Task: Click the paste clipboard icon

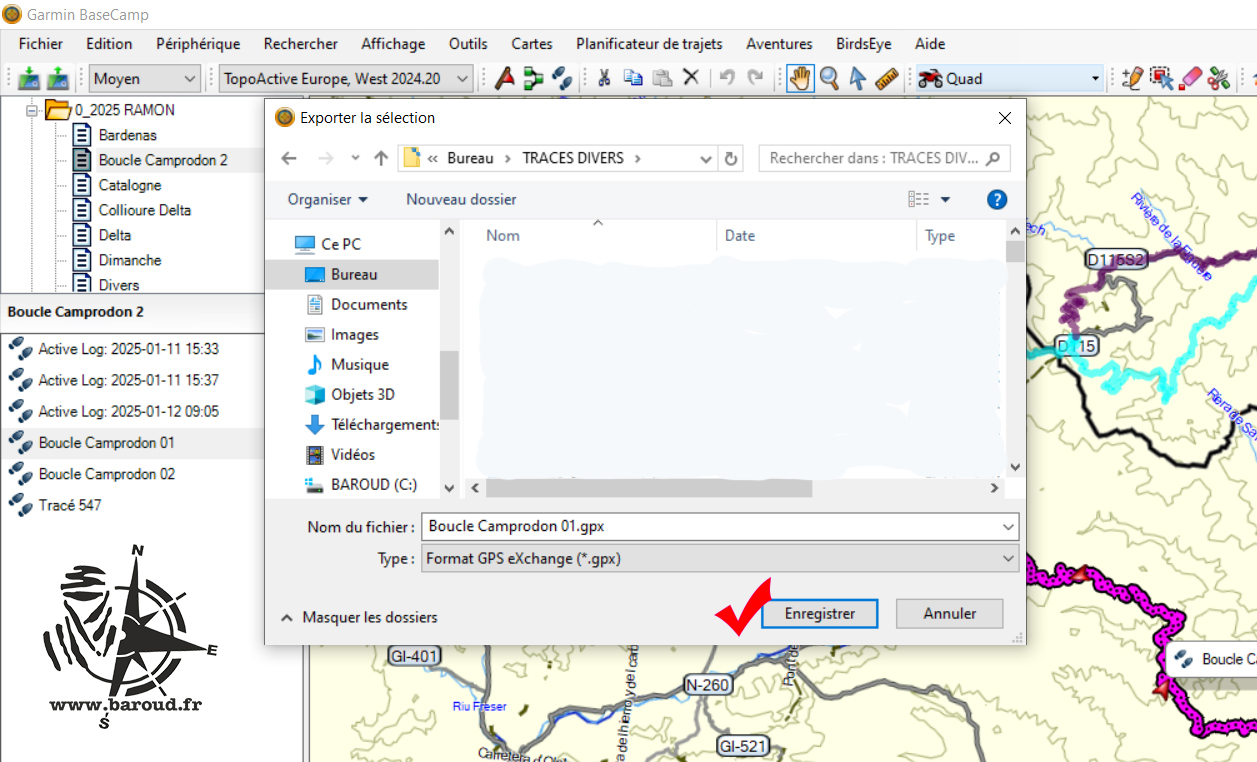Action: click(662, 78)
